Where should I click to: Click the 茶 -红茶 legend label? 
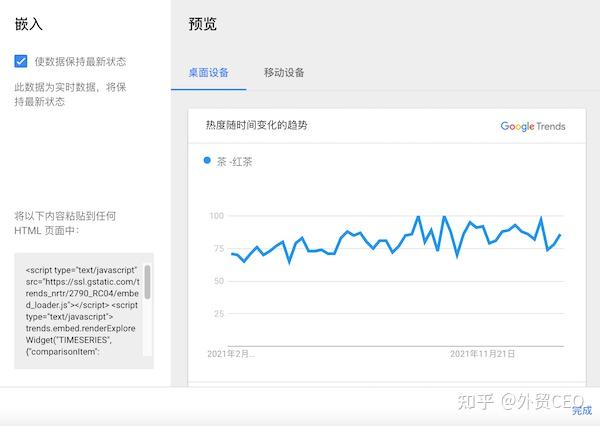click(x=234, y=162)
